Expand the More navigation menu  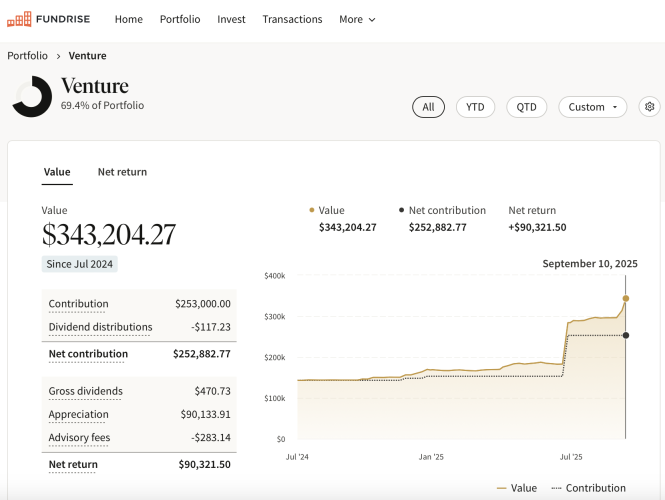pos(357,19)
